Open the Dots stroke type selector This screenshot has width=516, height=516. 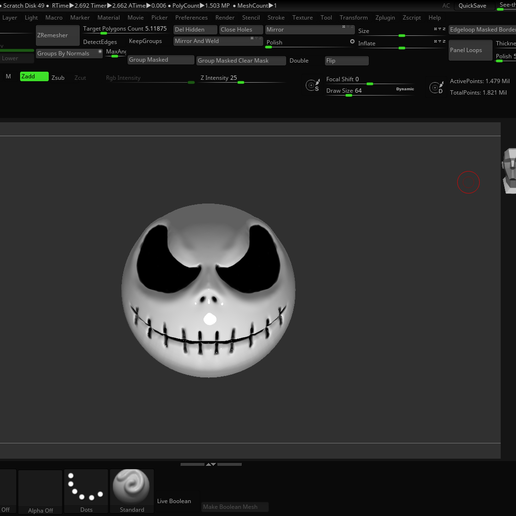coord(86,491)
